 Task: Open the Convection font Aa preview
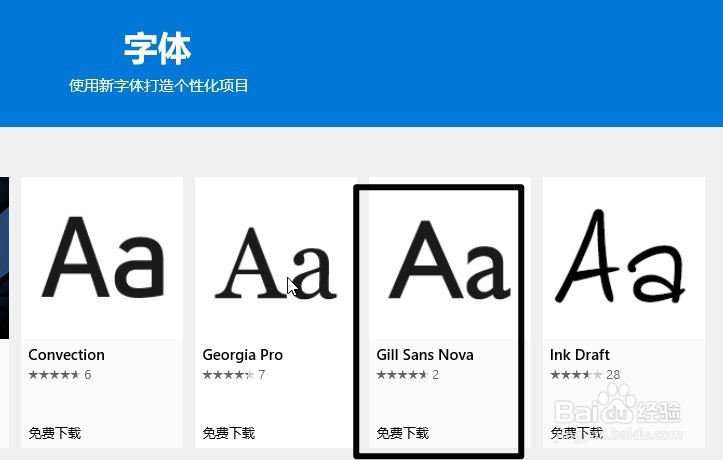click(x=102, y=258)
